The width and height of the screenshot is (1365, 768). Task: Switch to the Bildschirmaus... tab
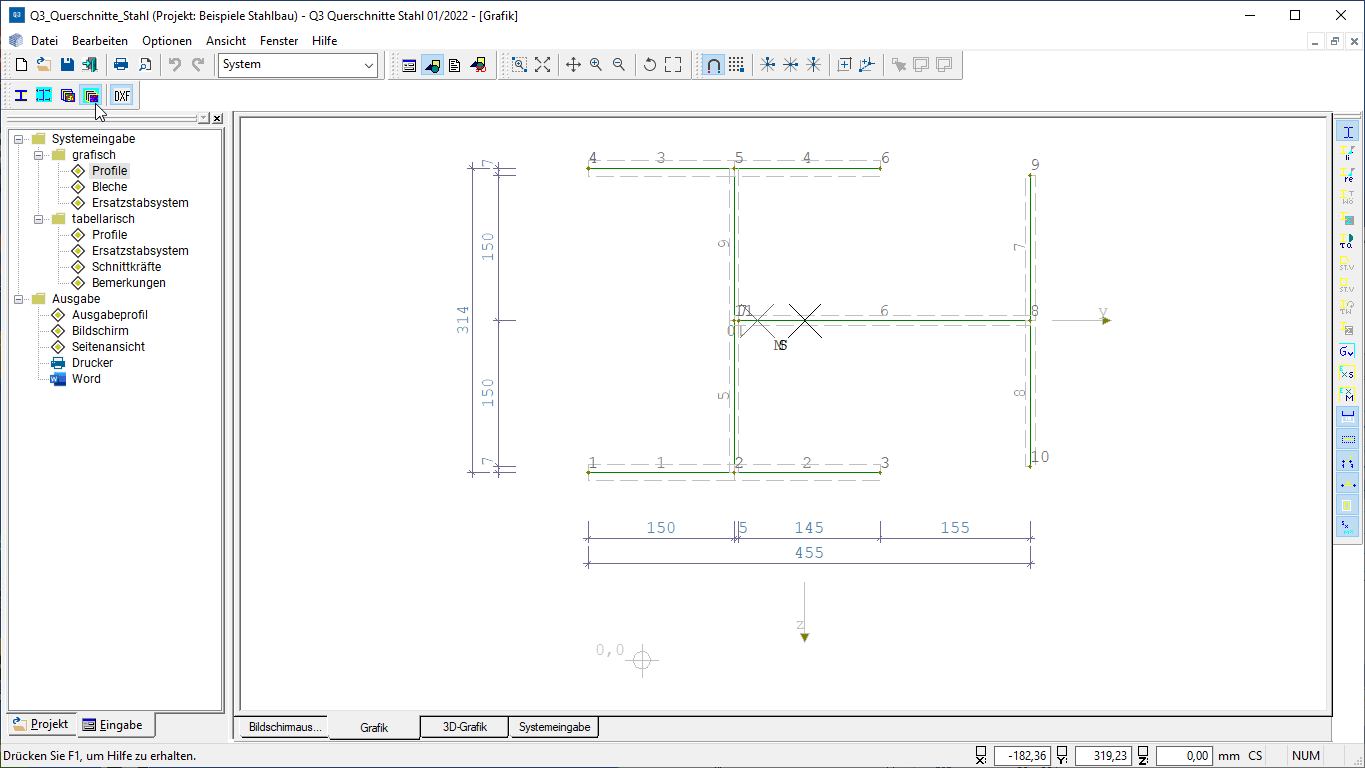pyautogui.click(x=286, y=727)
